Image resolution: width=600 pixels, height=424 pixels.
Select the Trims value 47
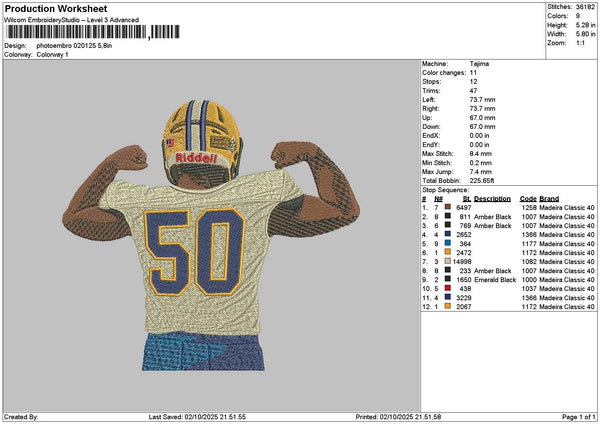(473, 91)
